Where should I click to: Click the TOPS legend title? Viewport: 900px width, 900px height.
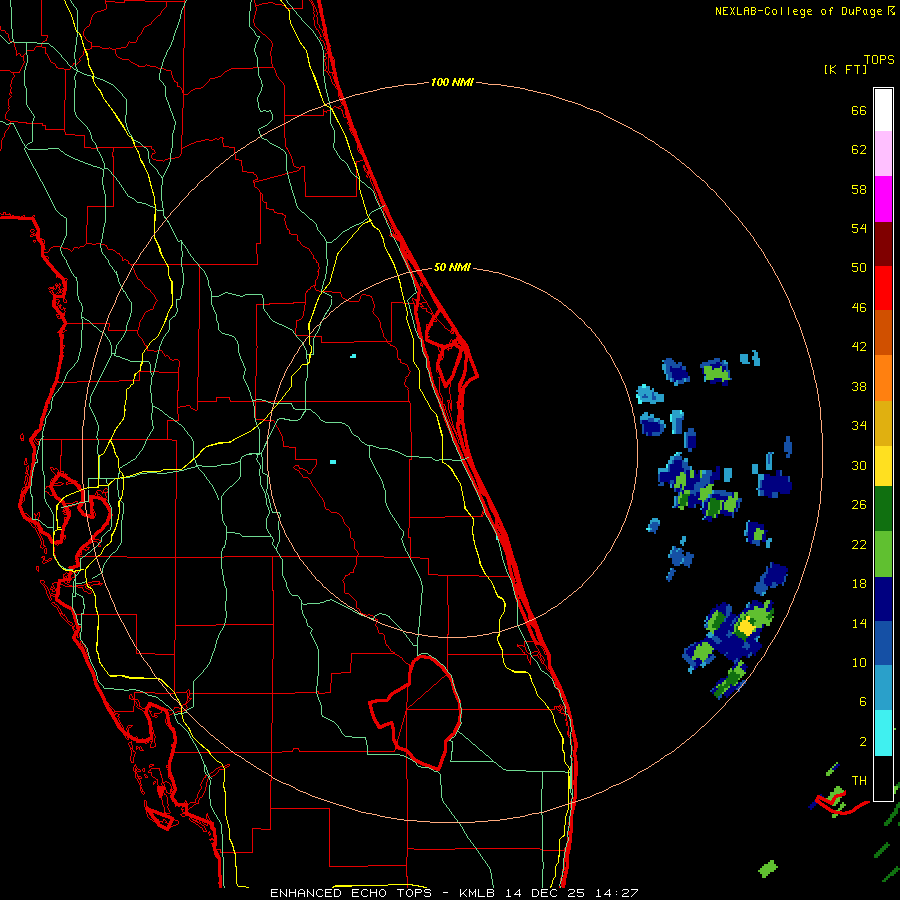pyautogui.click(x=879, y=60)
